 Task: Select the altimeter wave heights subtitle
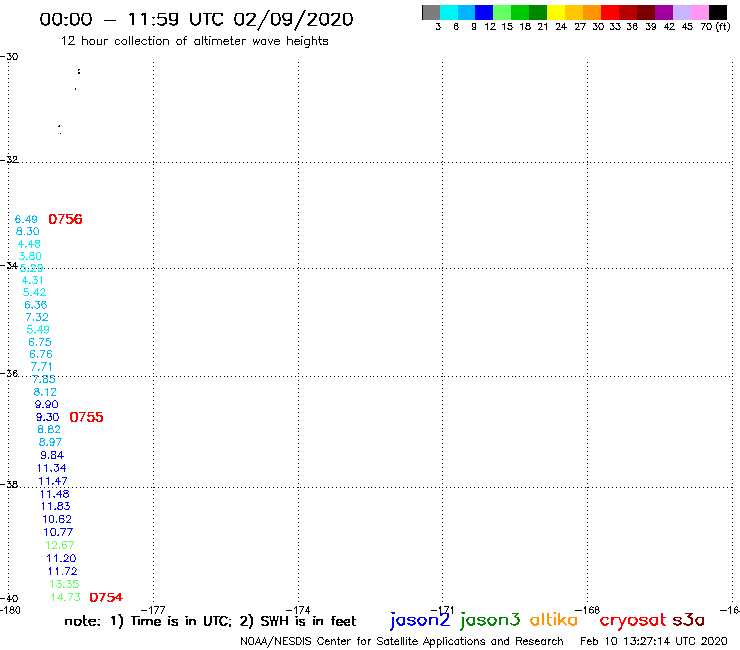pos(194,41)
